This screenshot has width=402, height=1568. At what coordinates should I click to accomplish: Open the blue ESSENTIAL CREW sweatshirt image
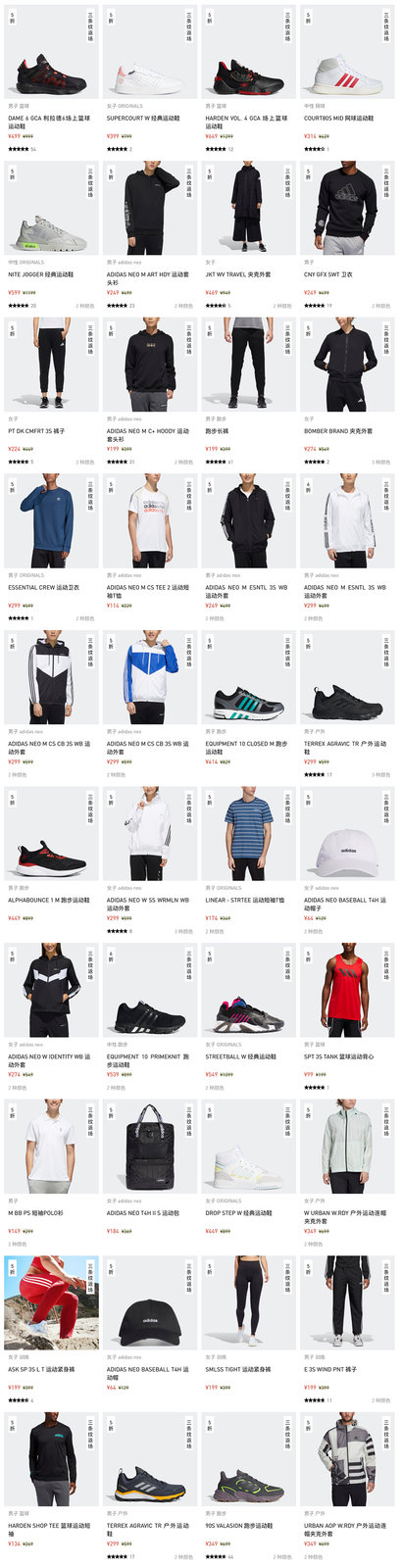click(x=51, y=521)
